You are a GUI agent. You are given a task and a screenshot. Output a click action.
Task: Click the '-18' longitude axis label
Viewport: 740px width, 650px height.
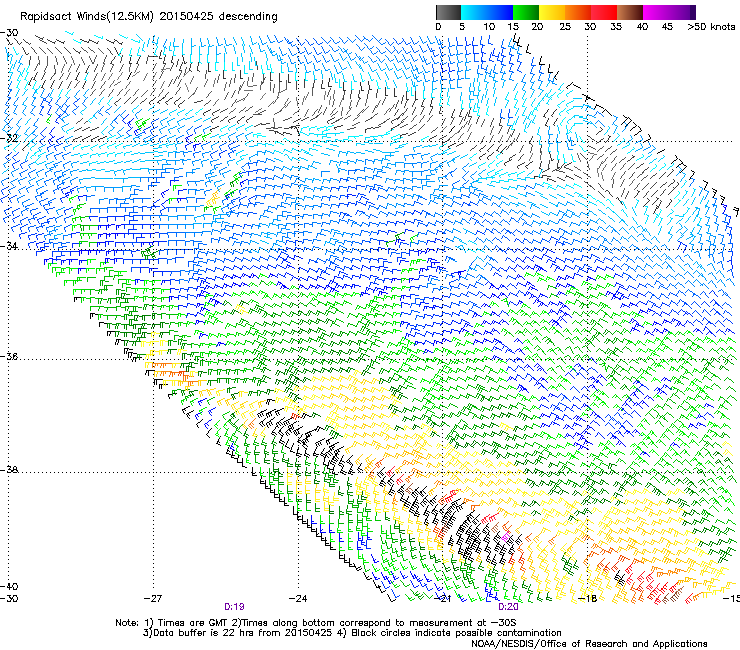[588, 599]
